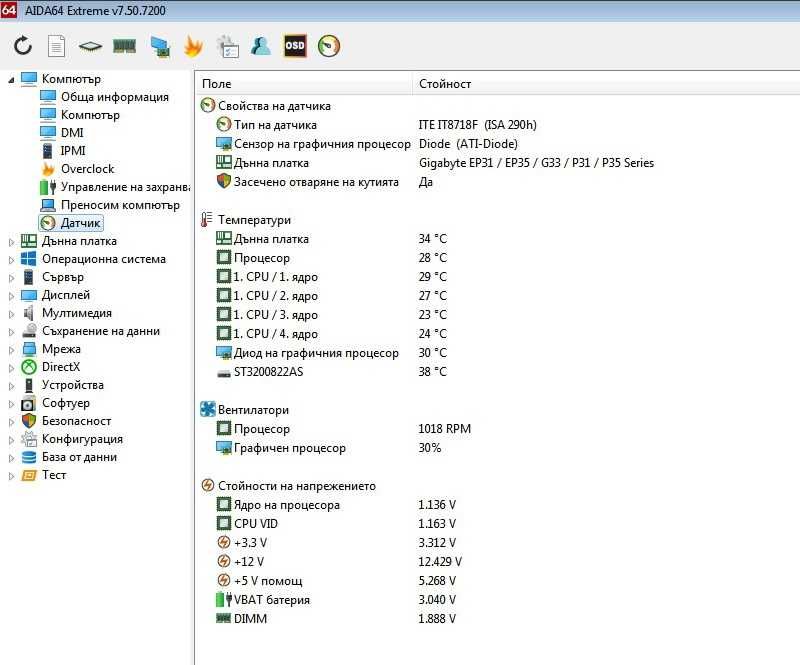
Task: Select the Датчик tree item
Action: click(x=71, y=223)
